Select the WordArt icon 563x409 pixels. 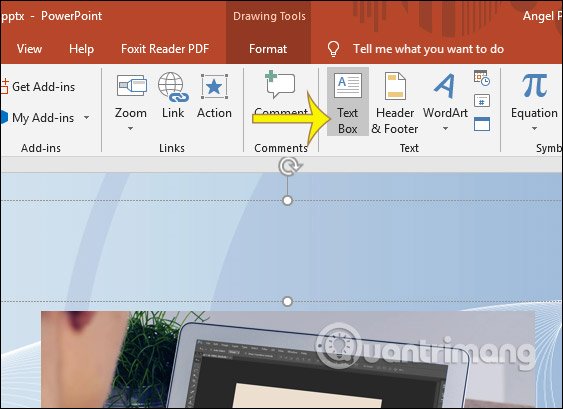444,86
